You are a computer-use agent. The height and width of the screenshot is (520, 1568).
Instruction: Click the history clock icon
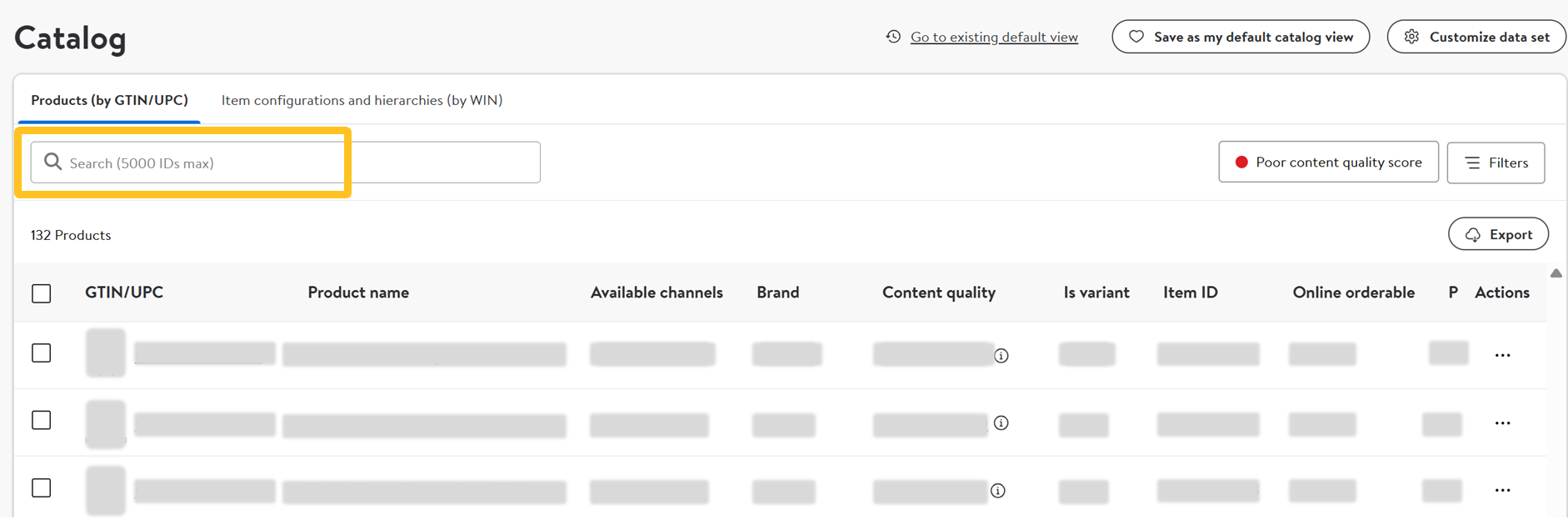[893, 37]
